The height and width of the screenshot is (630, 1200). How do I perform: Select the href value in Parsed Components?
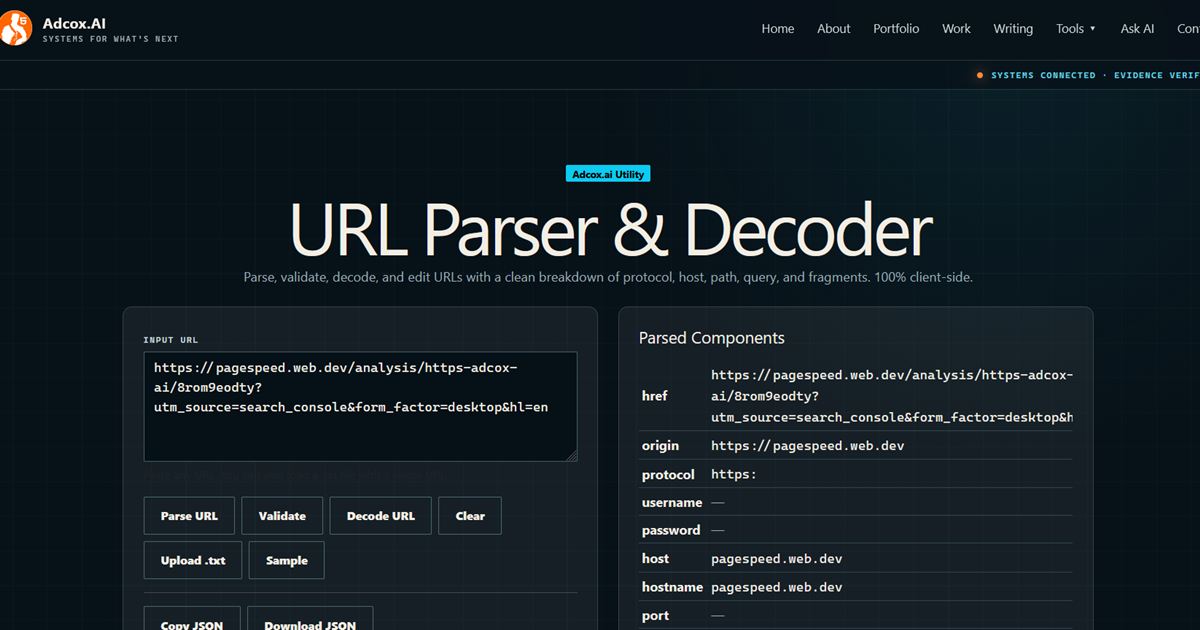[x=891, y=396]
